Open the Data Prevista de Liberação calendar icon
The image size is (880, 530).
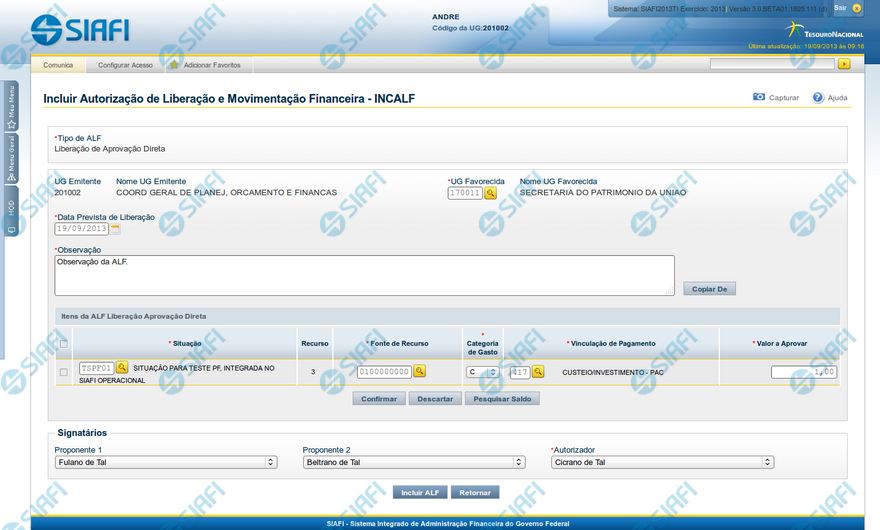coord(115,229)
